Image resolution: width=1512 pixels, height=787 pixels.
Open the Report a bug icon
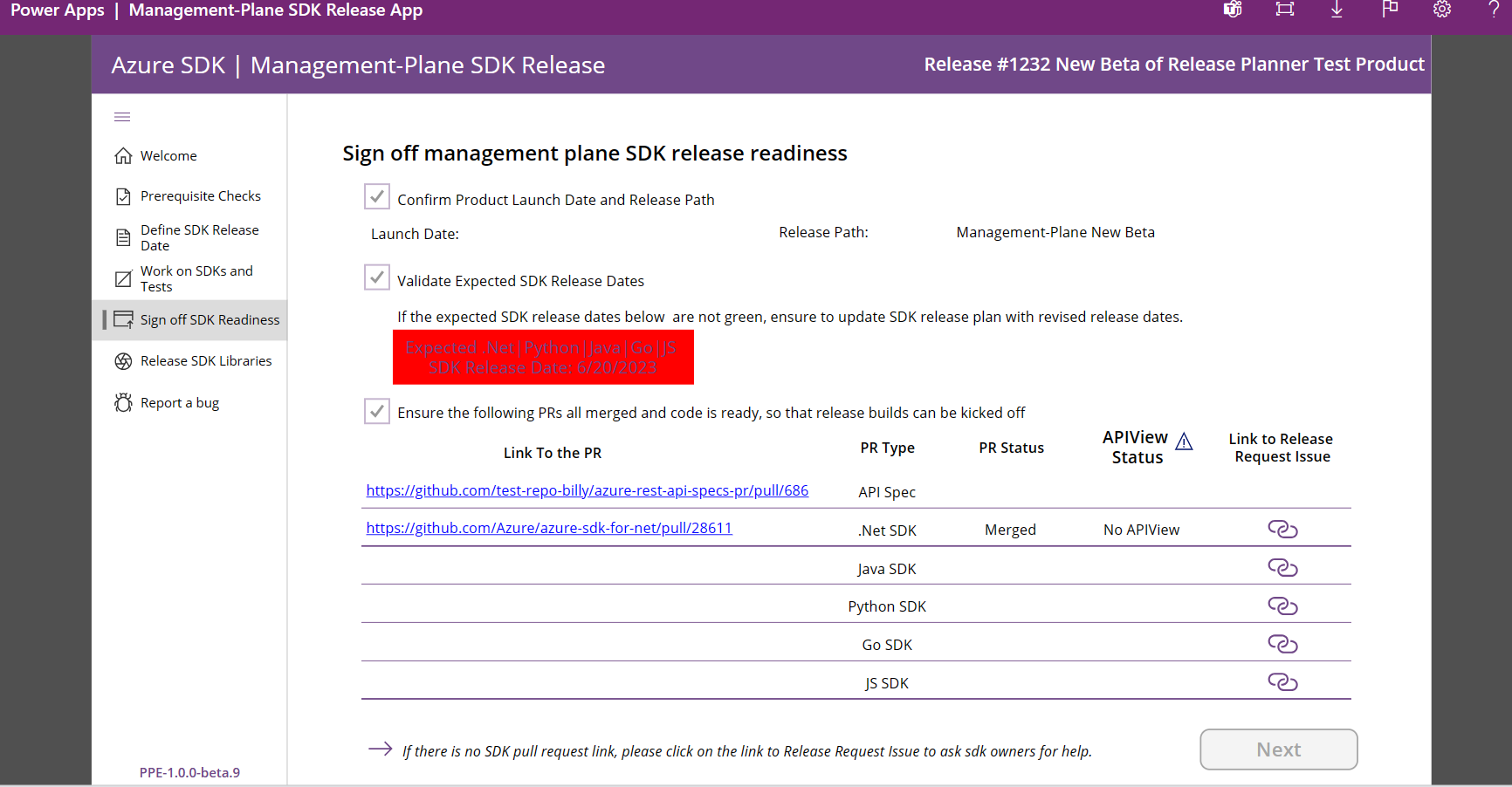pyautogui.click(x=123, y=402)
